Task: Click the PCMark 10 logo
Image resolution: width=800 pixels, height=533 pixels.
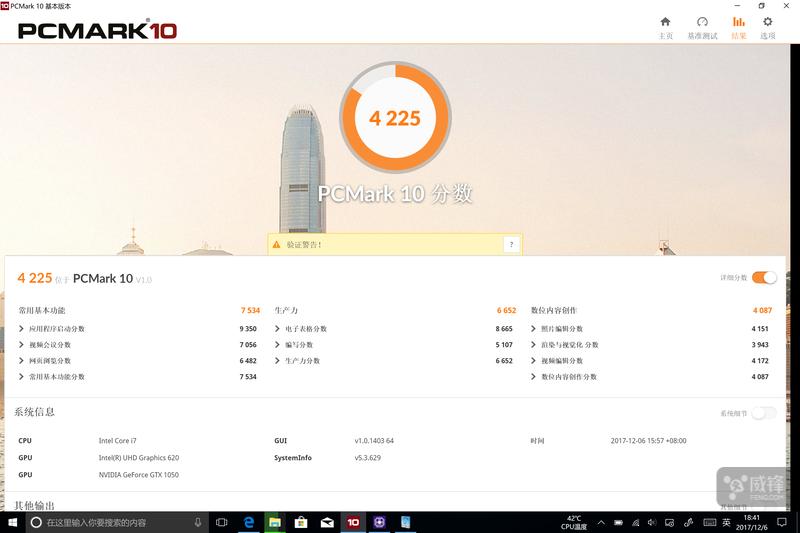Action: pos(97,30)
